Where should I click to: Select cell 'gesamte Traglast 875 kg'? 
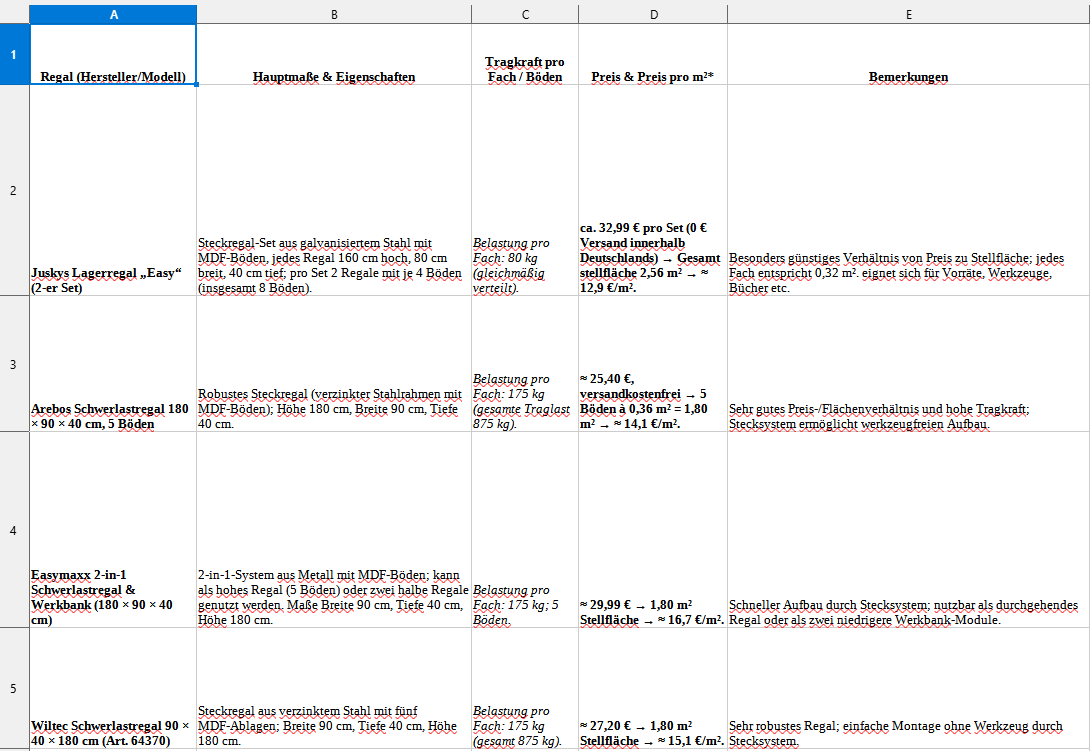pos(525,364)
